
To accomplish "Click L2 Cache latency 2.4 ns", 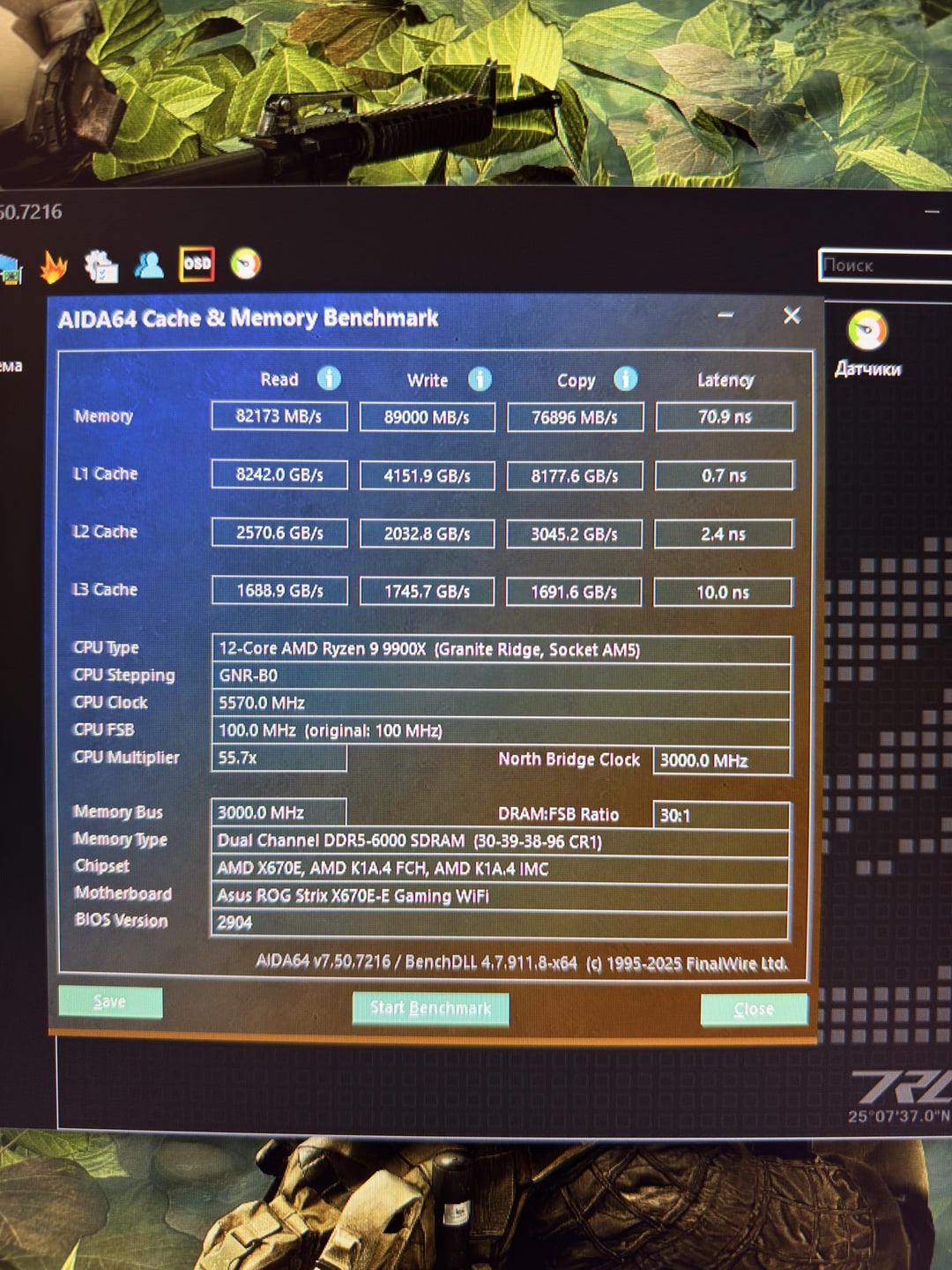I will pyautogui.click(x=724, y=534).
